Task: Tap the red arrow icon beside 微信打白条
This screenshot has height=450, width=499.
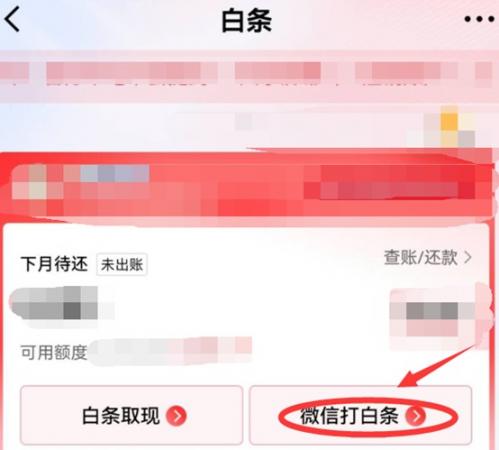Action: 415,416
